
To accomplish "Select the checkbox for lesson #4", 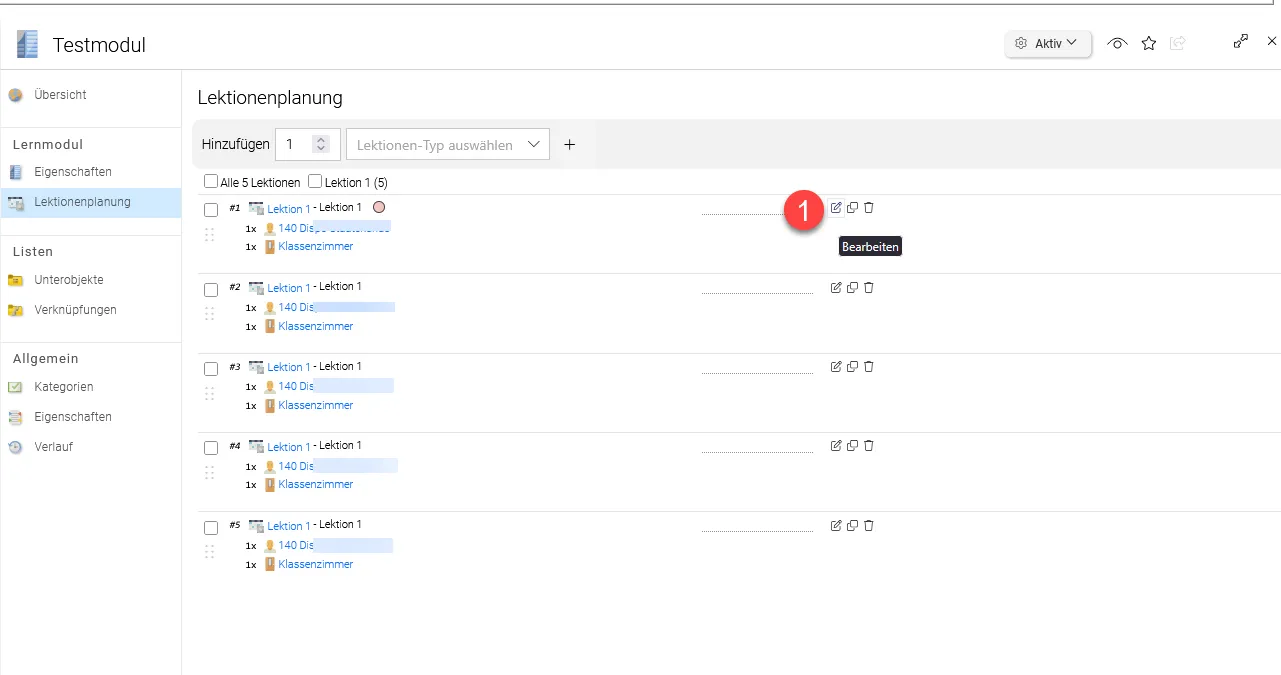I will click(x=211, y=448).
